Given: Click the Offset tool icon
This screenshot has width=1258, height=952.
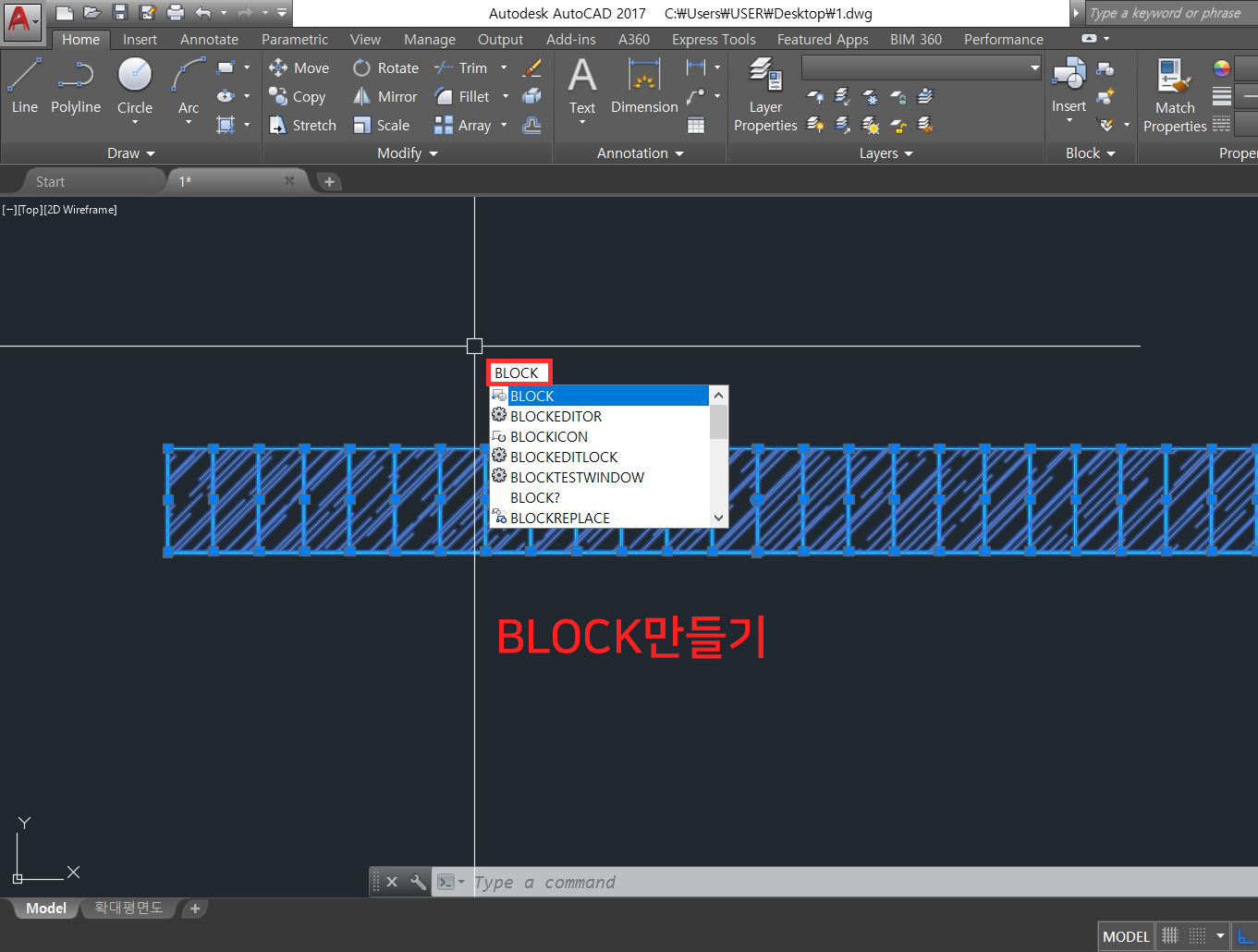Looking at the screenshot, I should click(x=531, y=125).
